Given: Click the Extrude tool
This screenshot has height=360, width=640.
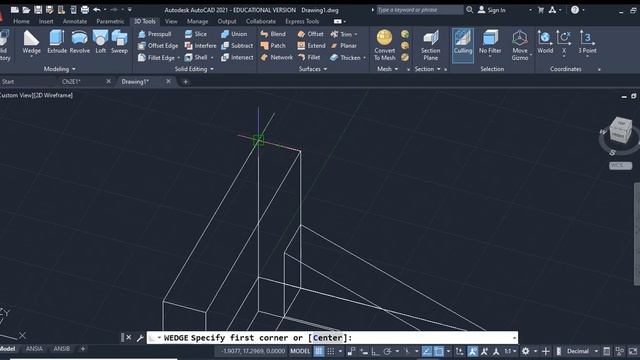Looking at the screenshot, I should tap(57, 42).
